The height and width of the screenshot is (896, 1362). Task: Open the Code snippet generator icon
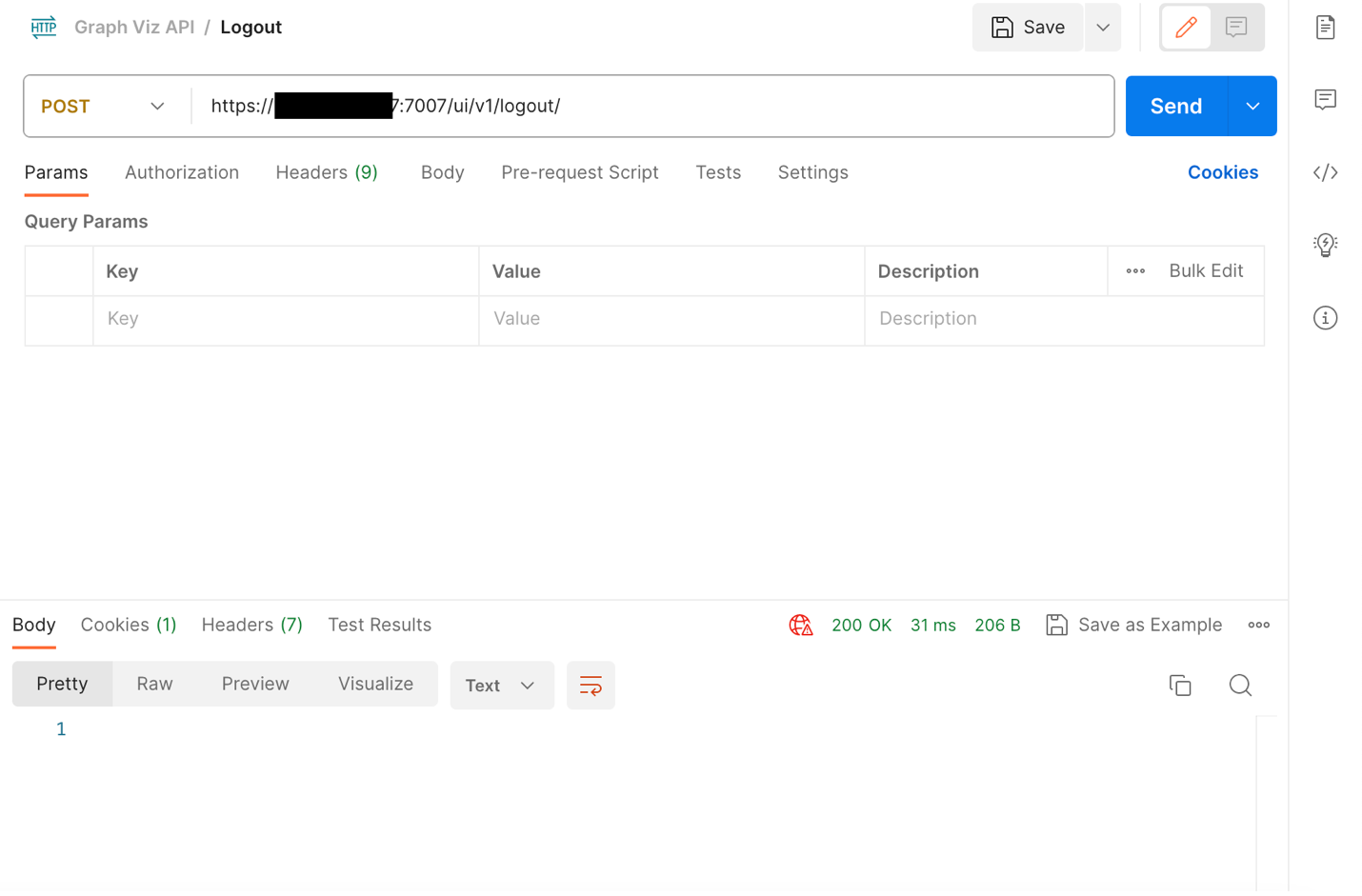1325,172
